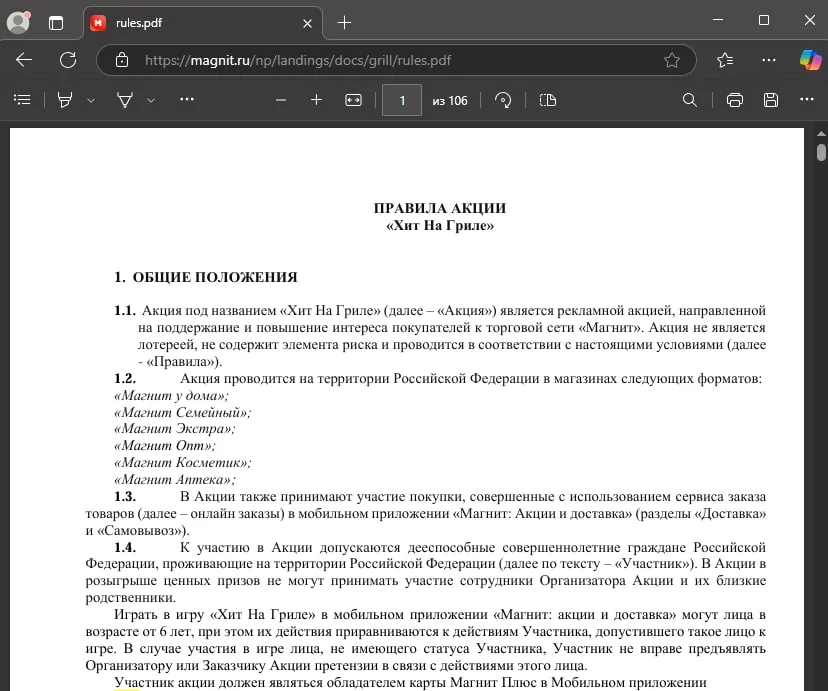The image size is (828, 691).
Task: Reload the current page
Action: pos(68,60)
